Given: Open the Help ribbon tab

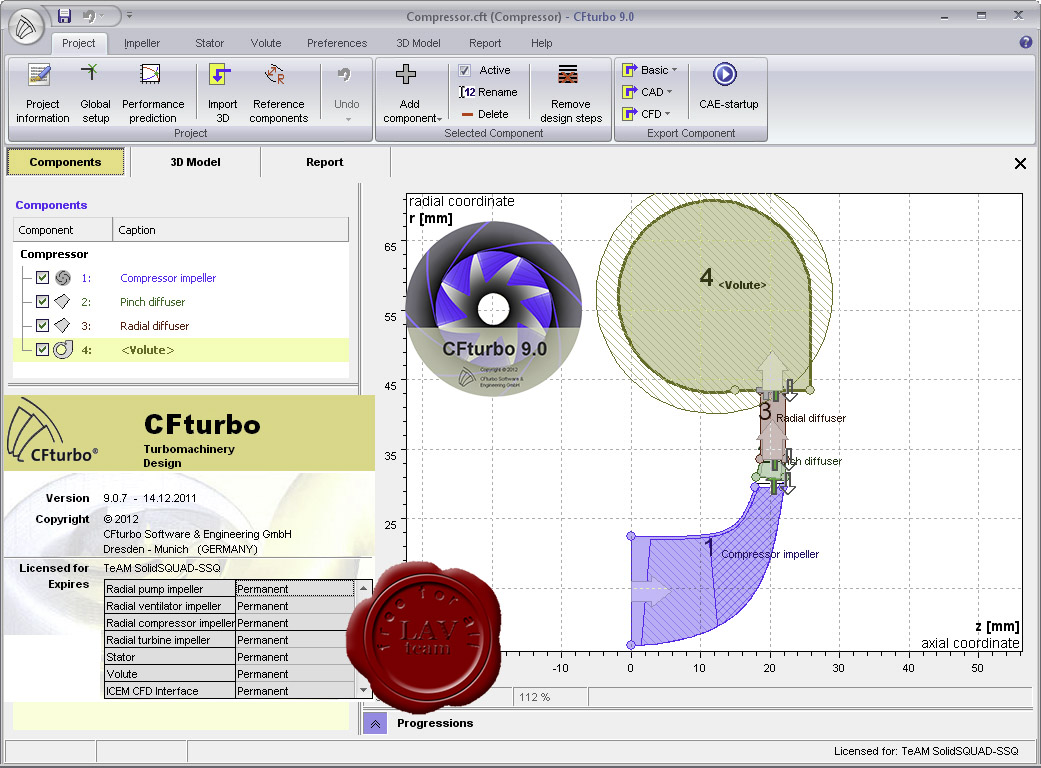Looking at the screenshot, I should pos(541,43).
